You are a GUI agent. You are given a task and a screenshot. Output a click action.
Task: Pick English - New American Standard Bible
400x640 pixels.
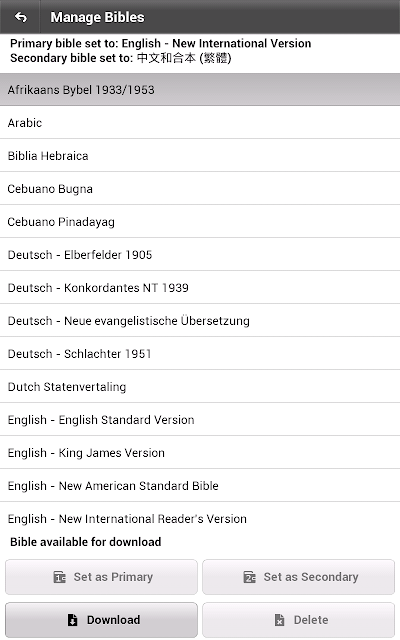click(x=200, y=486)
